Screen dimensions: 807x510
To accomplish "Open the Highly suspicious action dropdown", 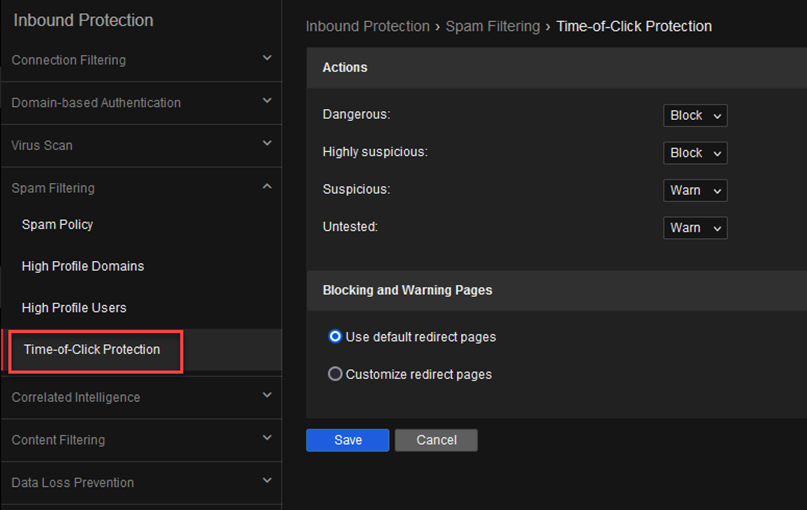I will (695, 153).
